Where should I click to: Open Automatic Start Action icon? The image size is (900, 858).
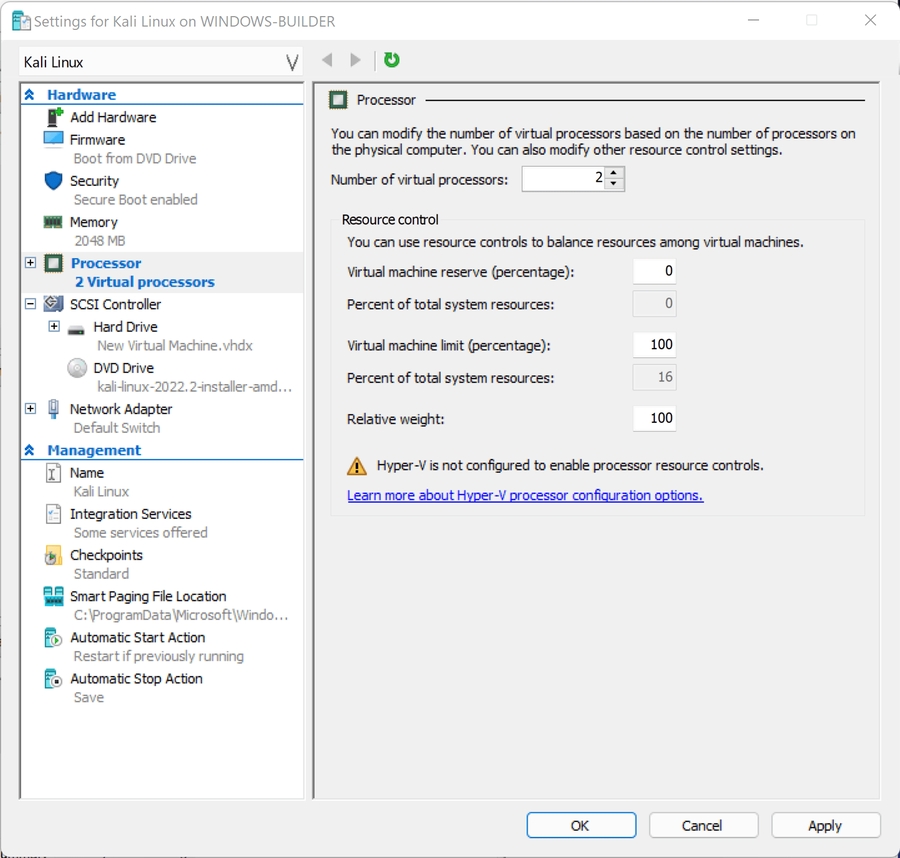tap(54, 637)
